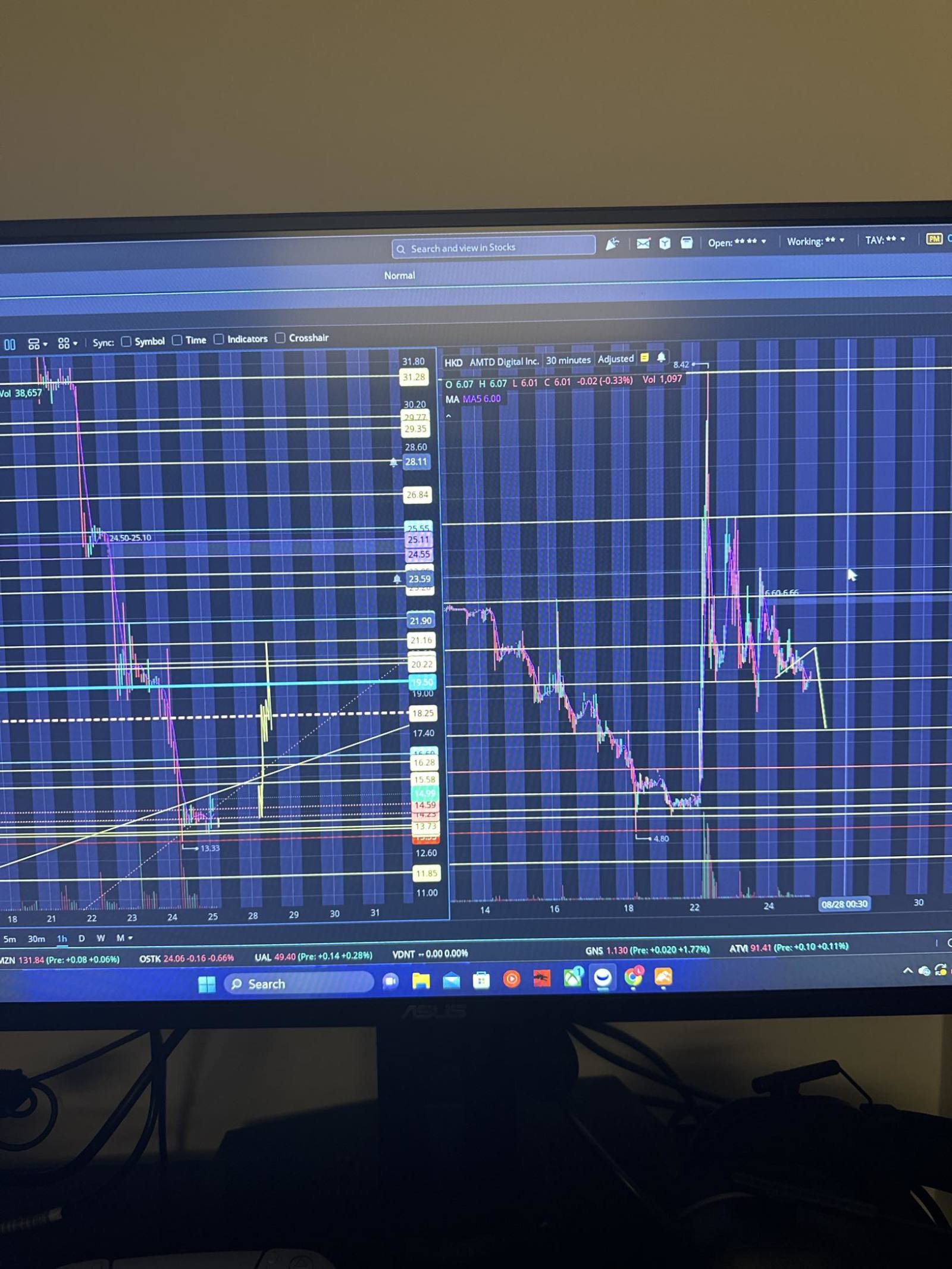Switch to the D daily timeframe

(x=82, y=938)
